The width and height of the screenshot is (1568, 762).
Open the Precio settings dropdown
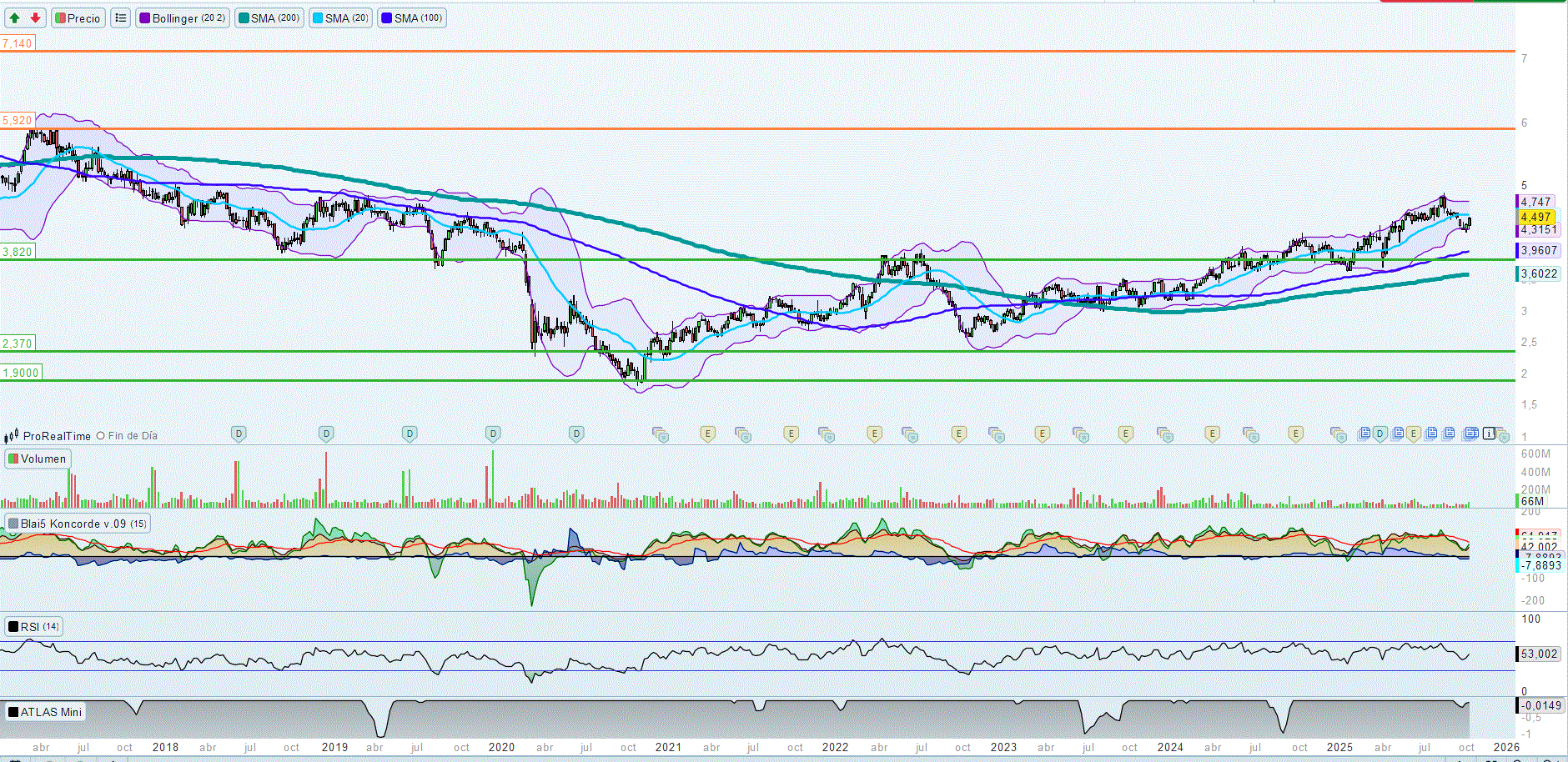[78, 18]
